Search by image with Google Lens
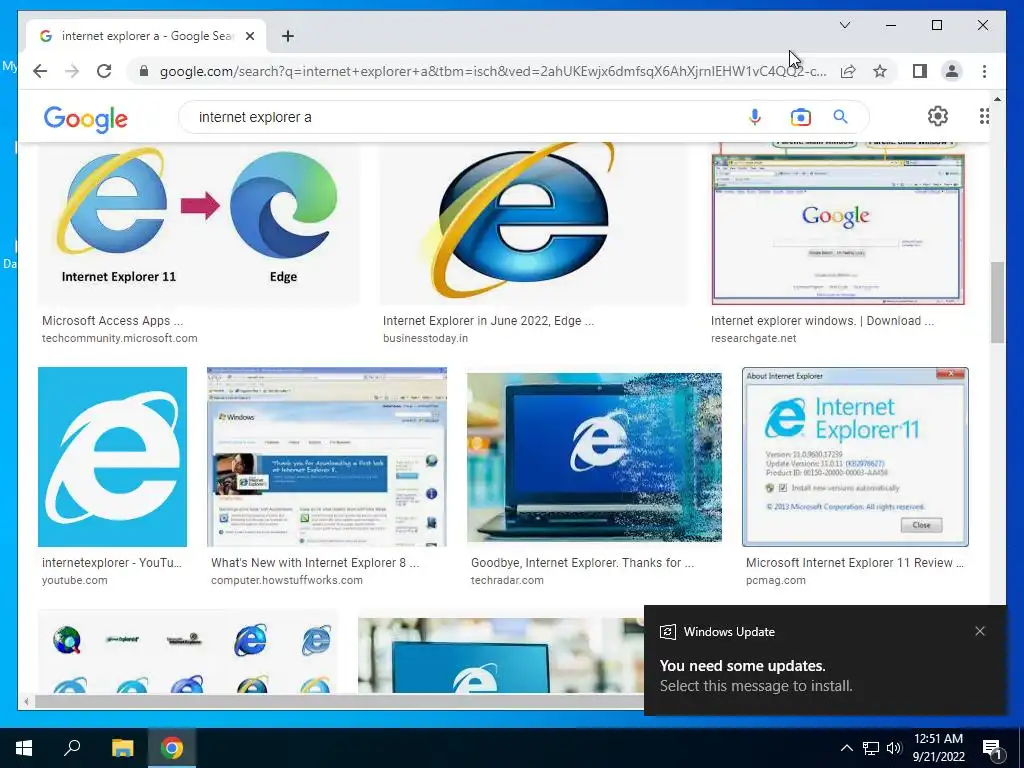 tap(801, 117)
